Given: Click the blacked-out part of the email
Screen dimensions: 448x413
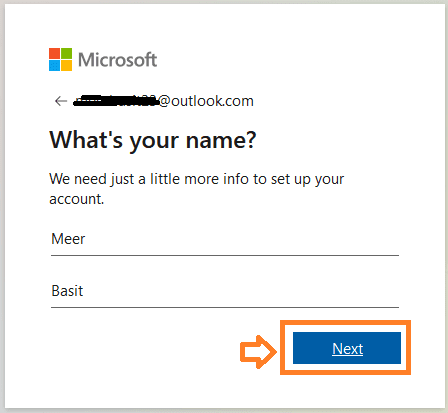Looking at the screenshot, I should click(x=115, y=100).
